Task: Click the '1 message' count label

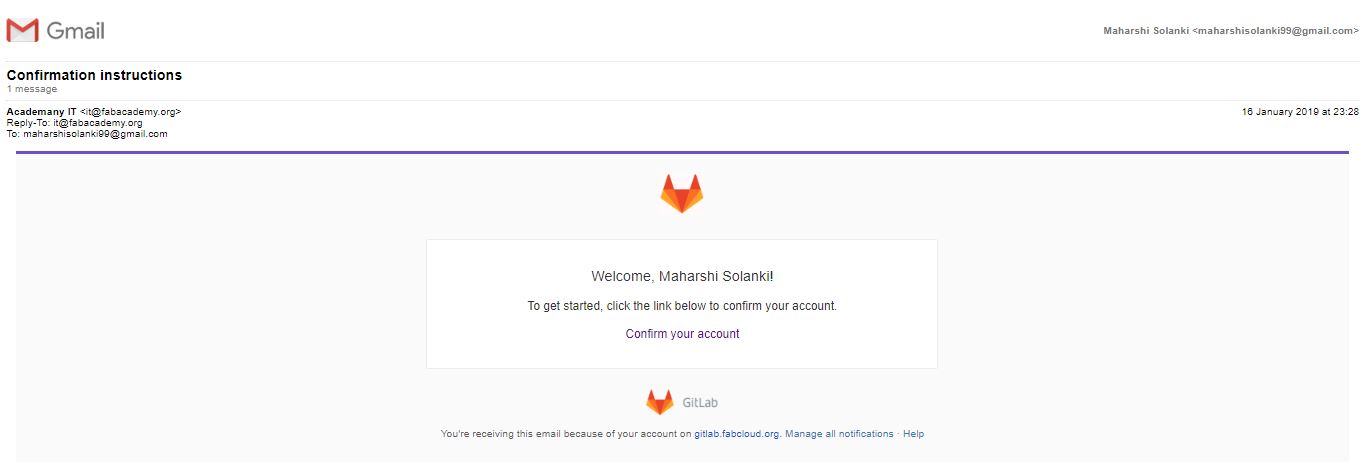Action: (x=32, y=89)
